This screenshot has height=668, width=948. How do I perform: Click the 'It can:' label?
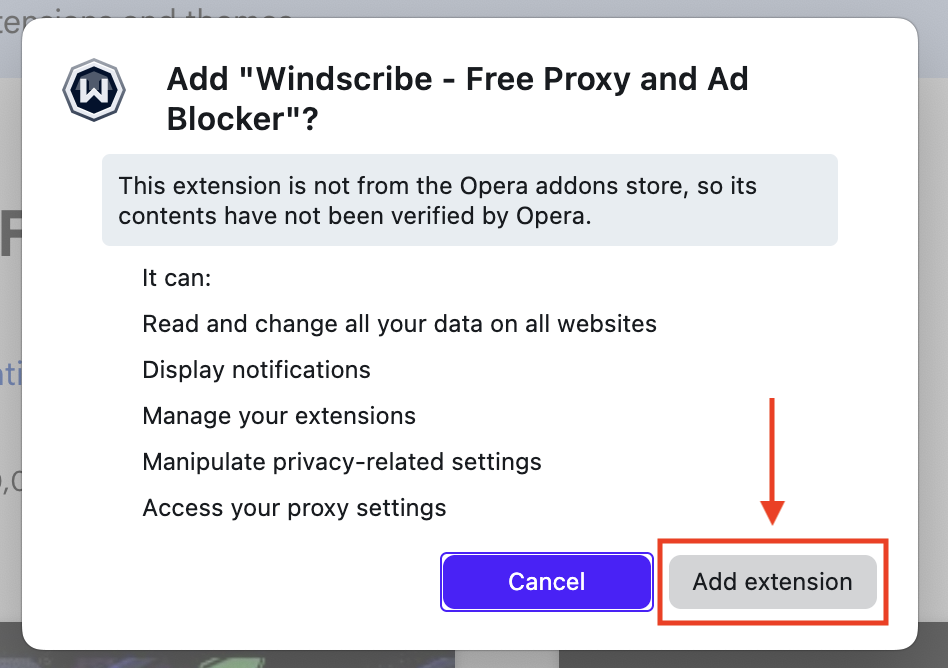point(177,278)
